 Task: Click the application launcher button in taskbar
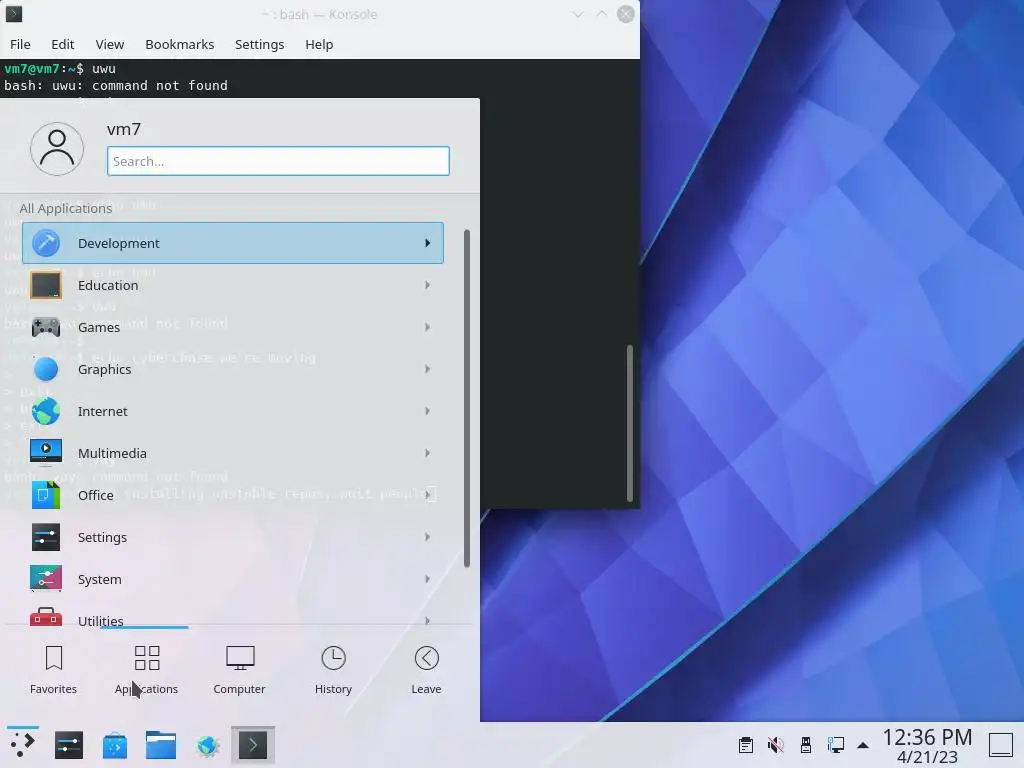[23, 745]
